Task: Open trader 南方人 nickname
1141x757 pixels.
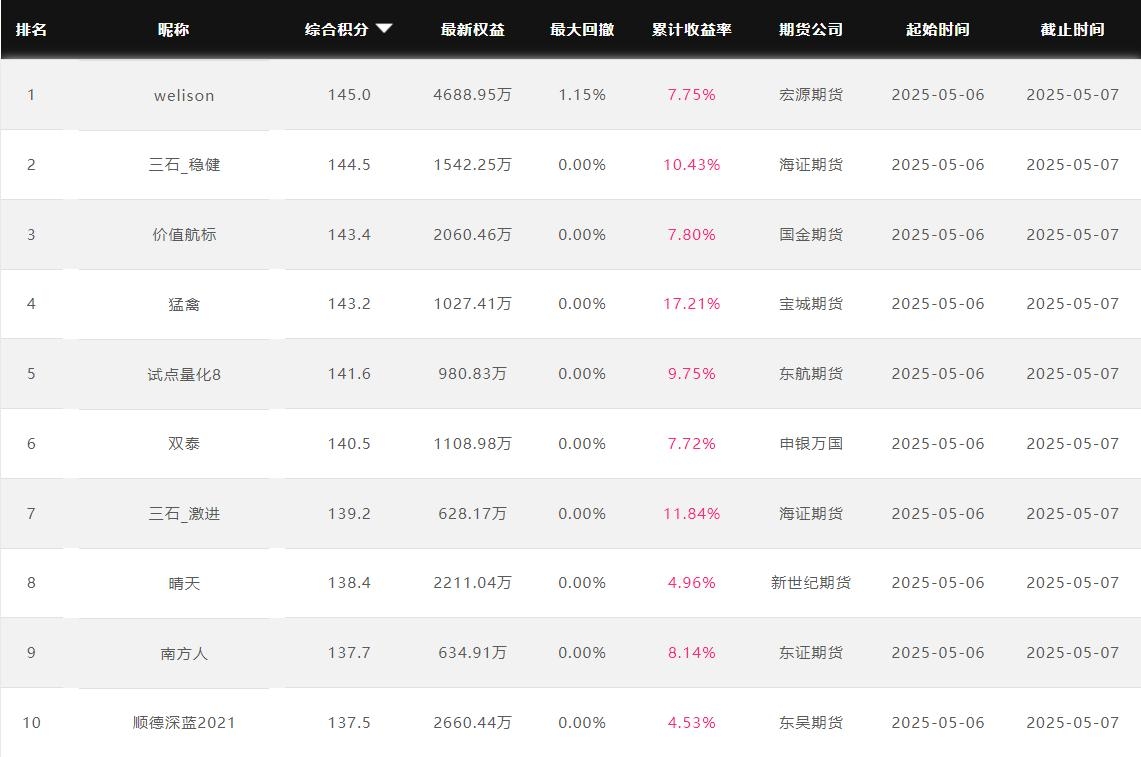Action: click(x=184, y=653)
